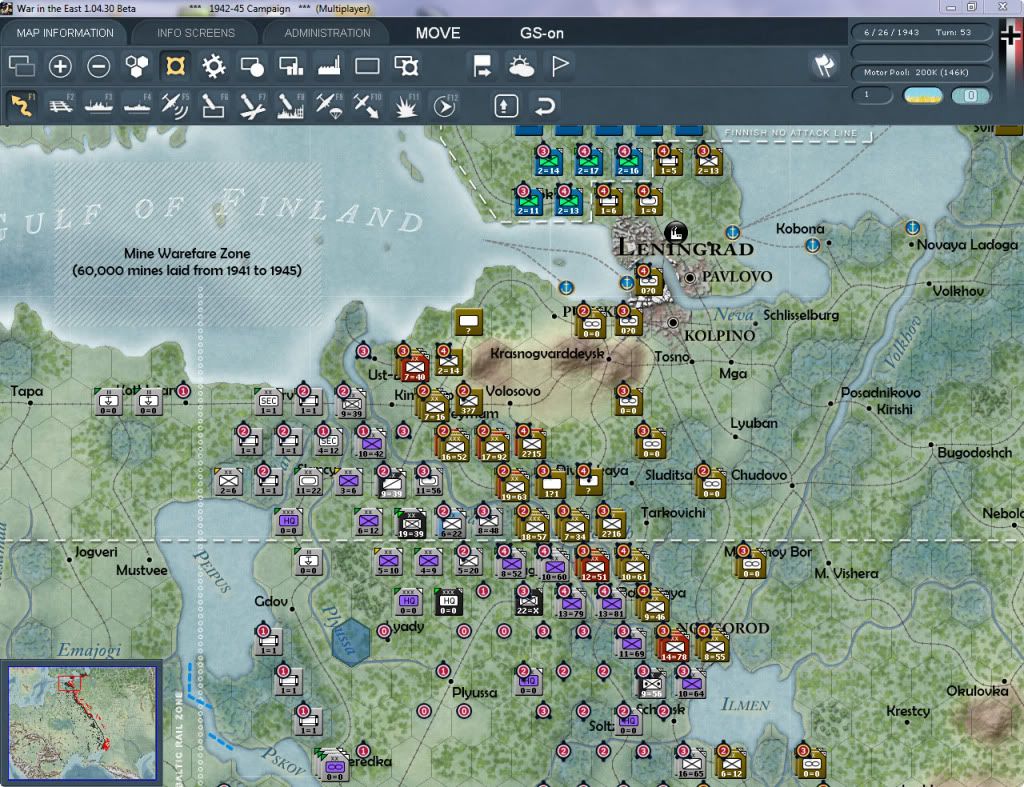Screen dimensions: 1024x787
Task: Click the sun and cloud weather icon
Action: [x=521, y=66]
